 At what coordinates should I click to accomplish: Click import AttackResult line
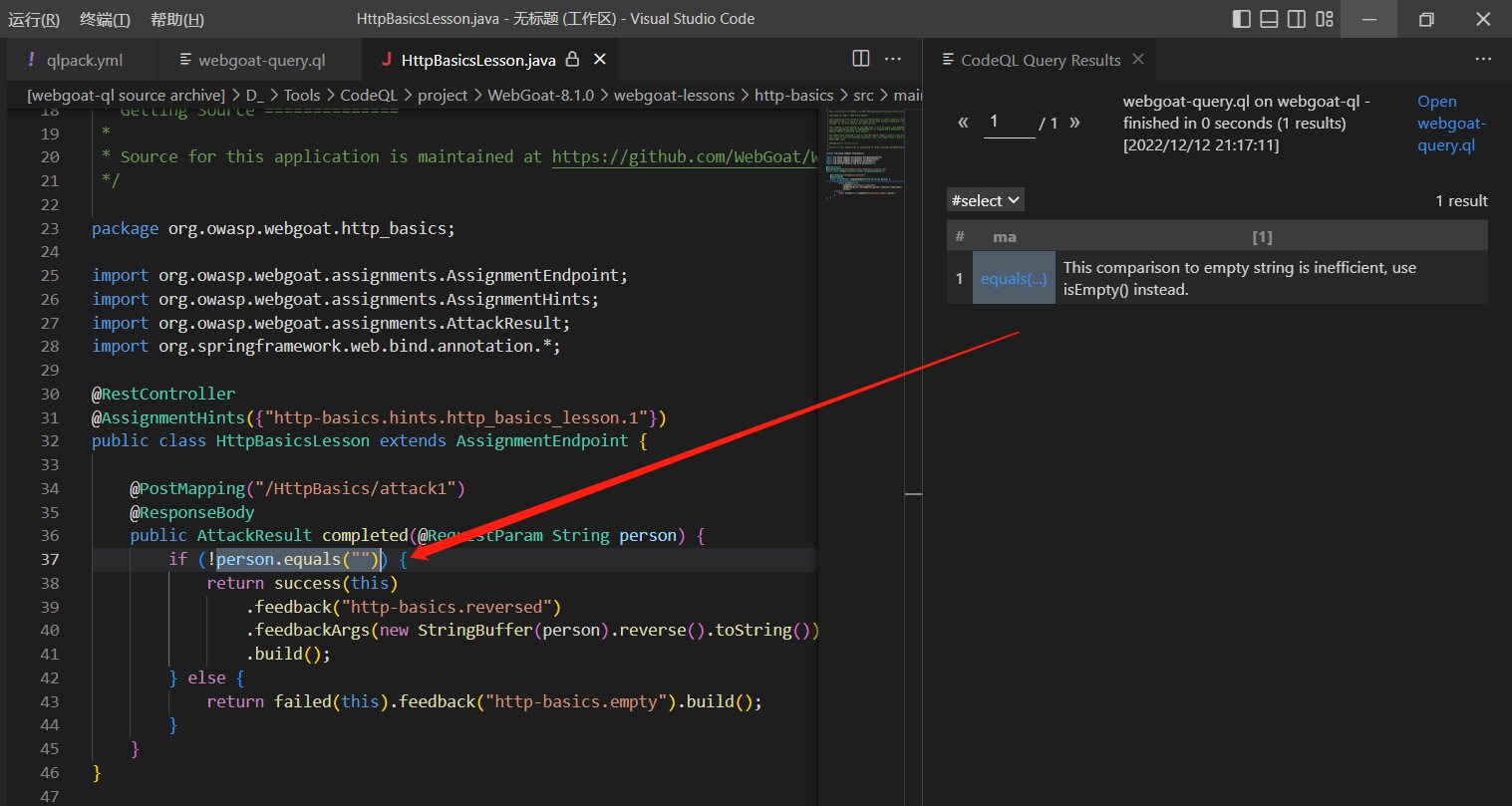tap(331, 323)
